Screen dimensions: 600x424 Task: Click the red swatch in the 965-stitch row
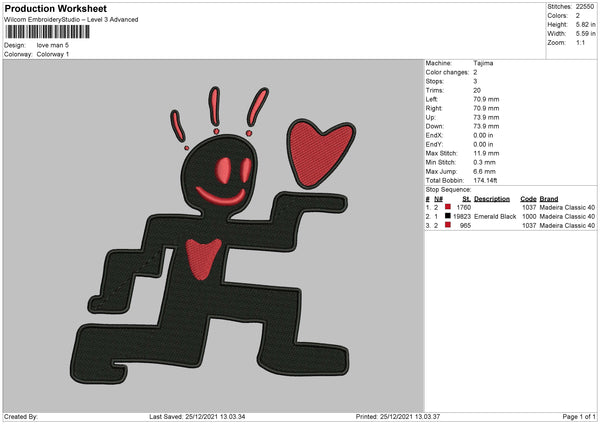click(447, 225)
